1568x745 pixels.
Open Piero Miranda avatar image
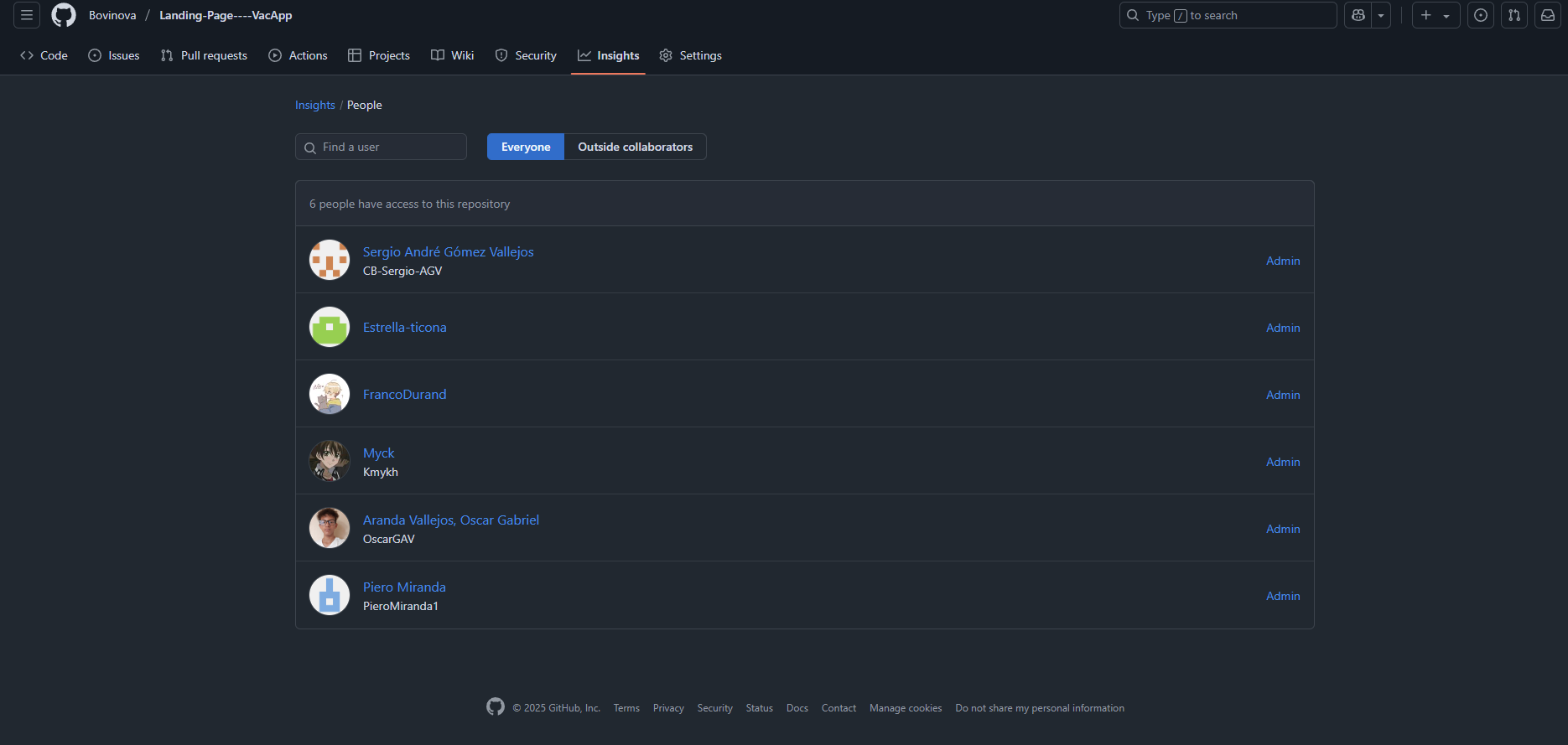[330, 595]
